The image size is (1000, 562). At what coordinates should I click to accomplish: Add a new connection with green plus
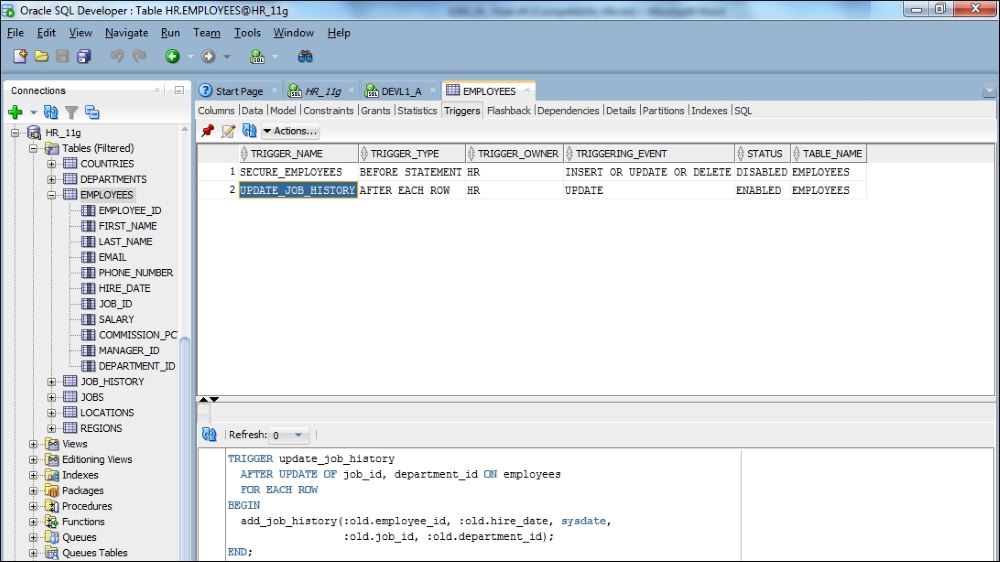click(15, 112)
